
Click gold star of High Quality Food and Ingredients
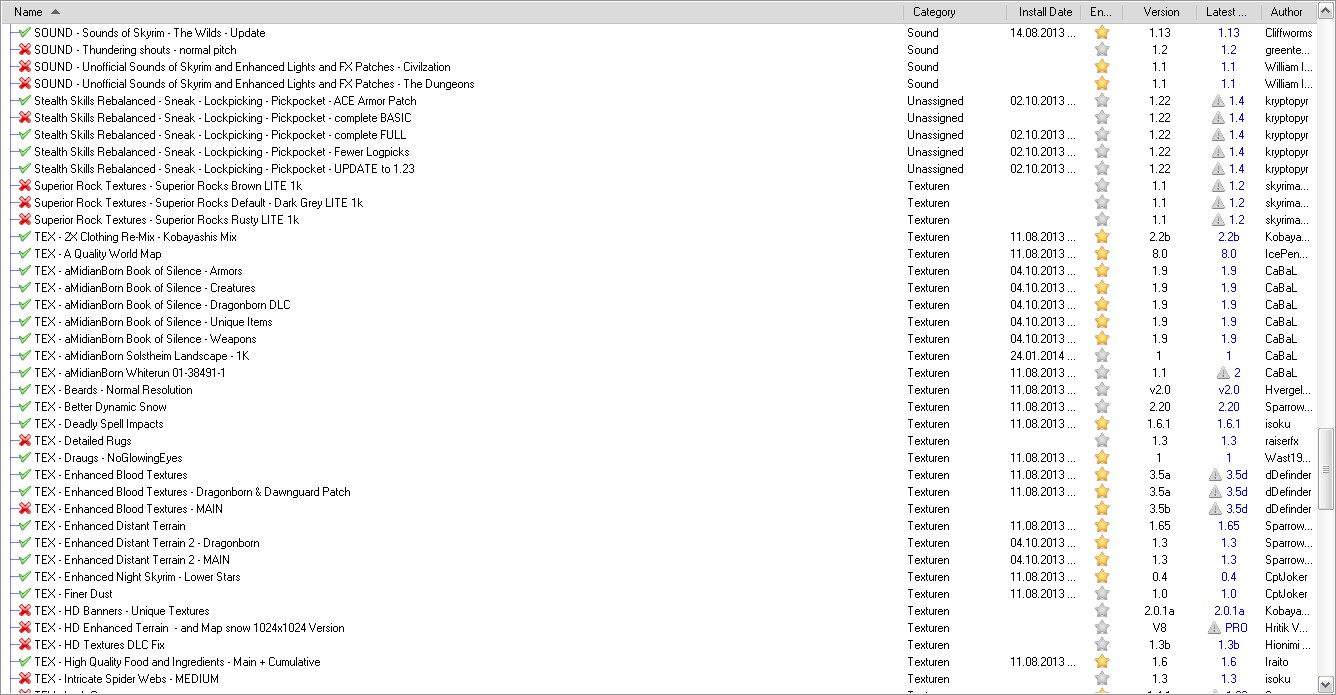[x=1102, y=662]
